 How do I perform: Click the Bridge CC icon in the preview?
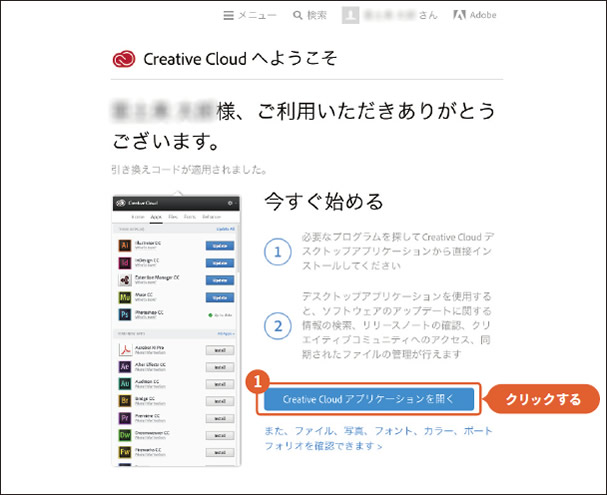point(125,401)
